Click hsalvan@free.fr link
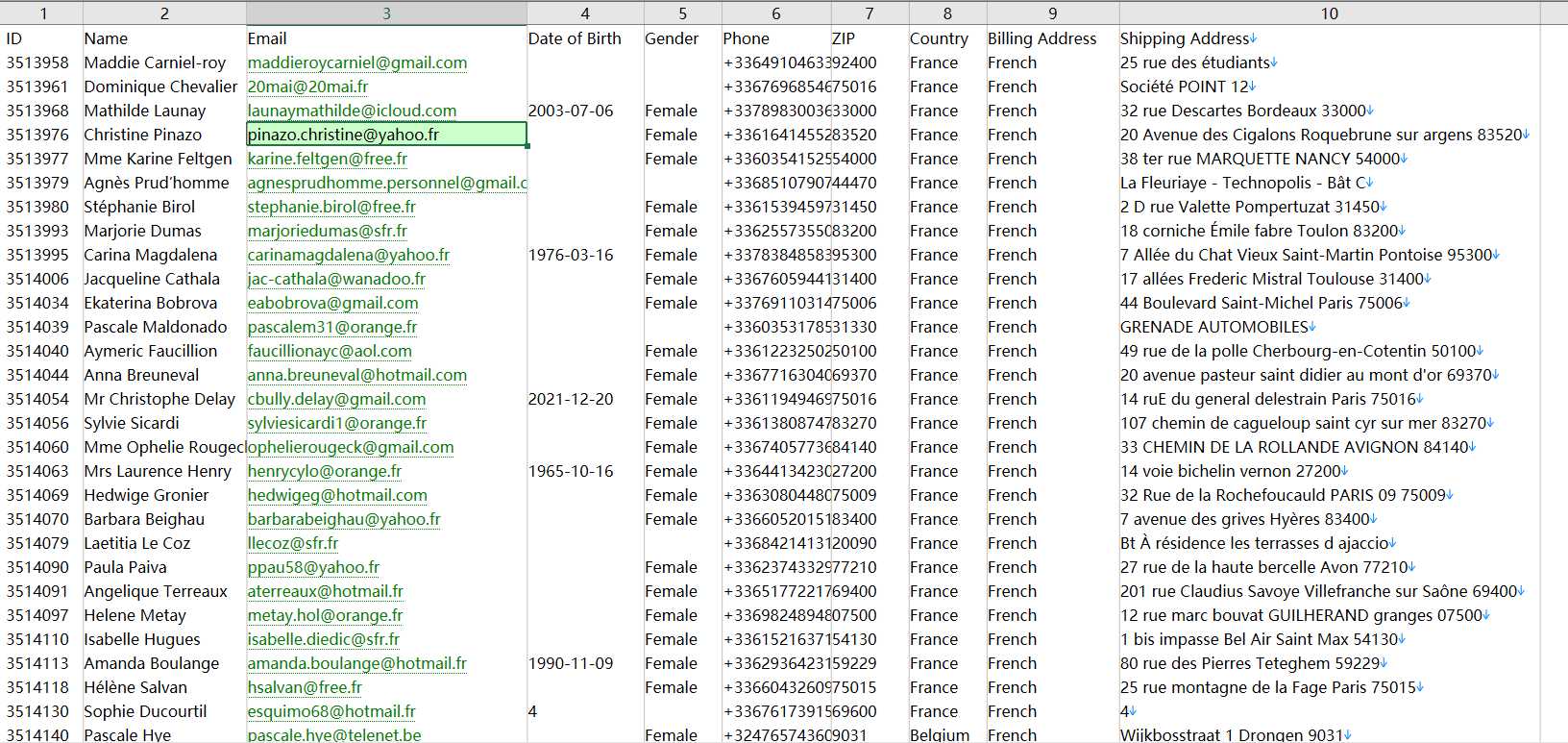This screenshot has height=743, width=1568. coord(305,687)
